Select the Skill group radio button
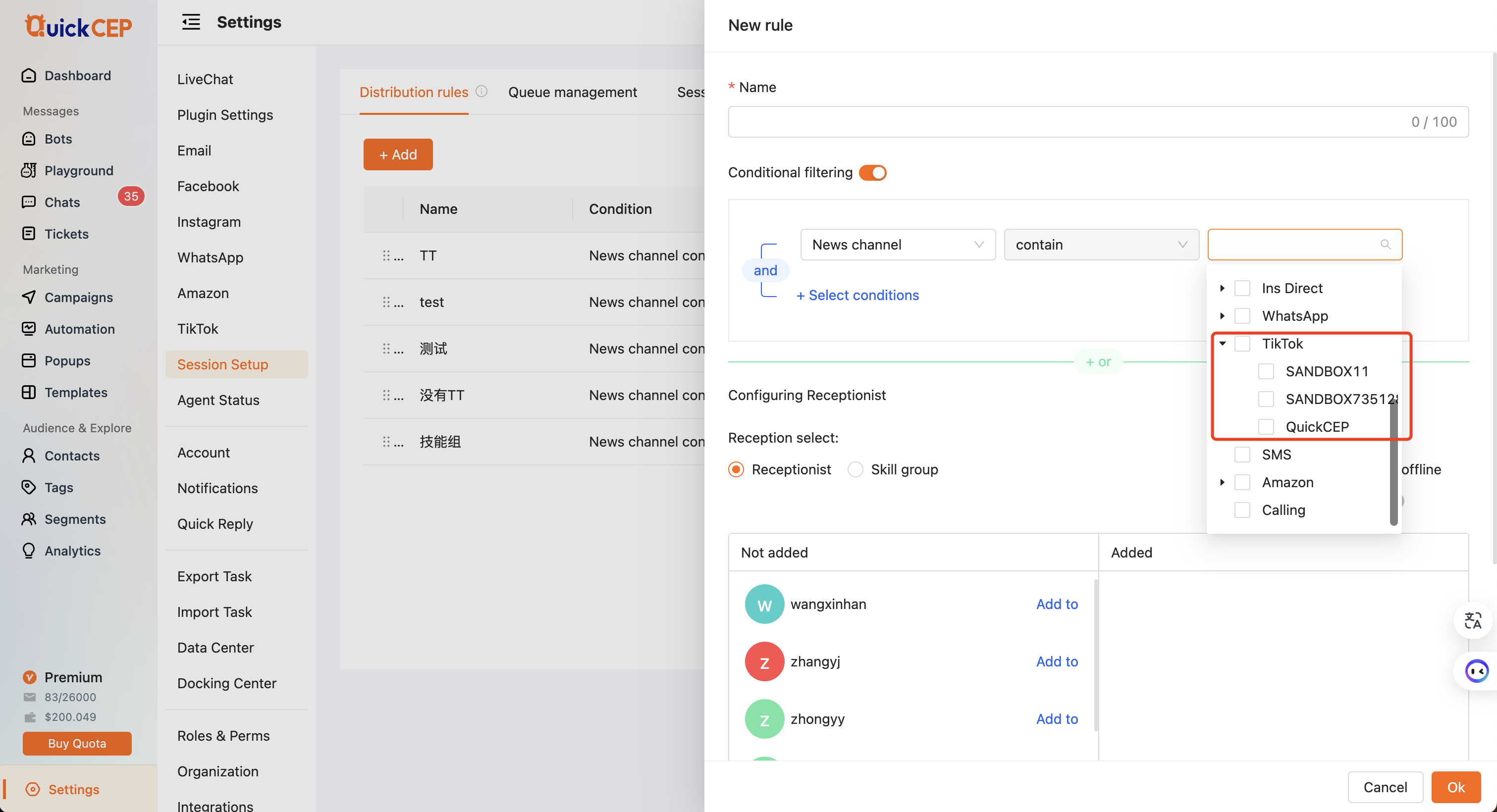This screenshot has height=812, width=1497. pos(855,469)
